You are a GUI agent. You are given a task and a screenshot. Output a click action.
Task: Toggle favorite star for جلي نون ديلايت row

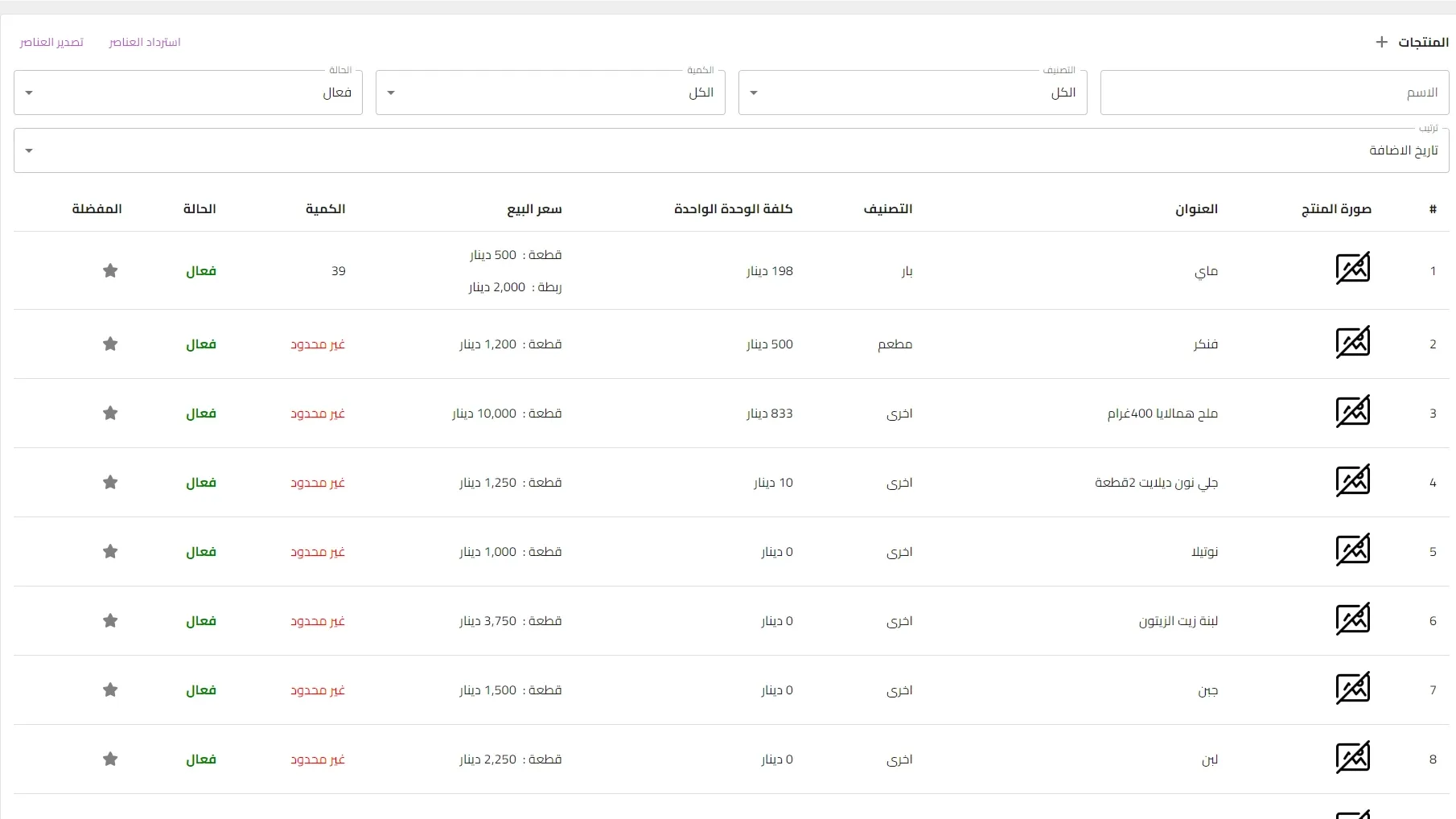pyautogui.click(x=110, y=483)
